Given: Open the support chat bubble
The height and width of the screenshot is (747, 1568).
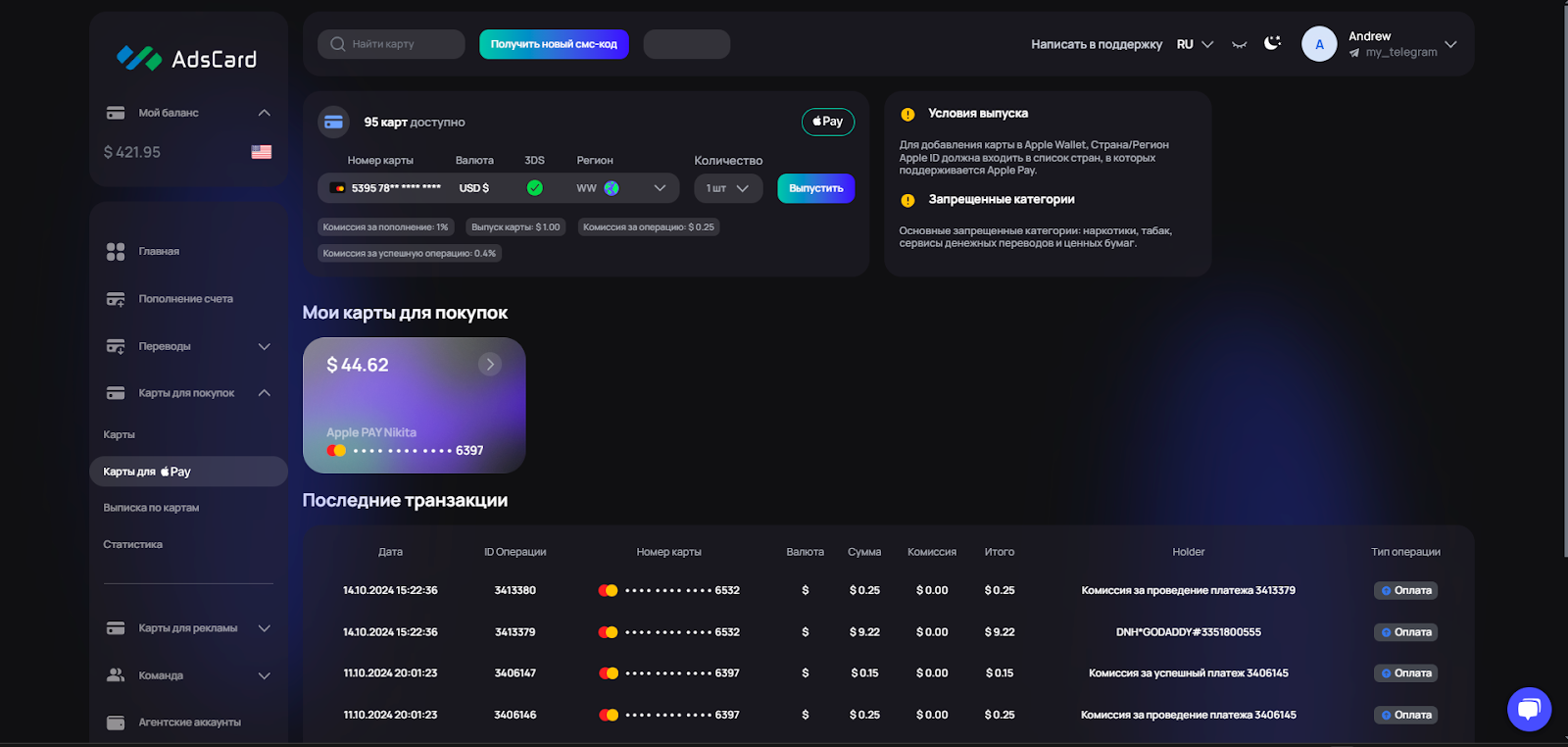Looking at the screenshot, I should point(1529,709).
